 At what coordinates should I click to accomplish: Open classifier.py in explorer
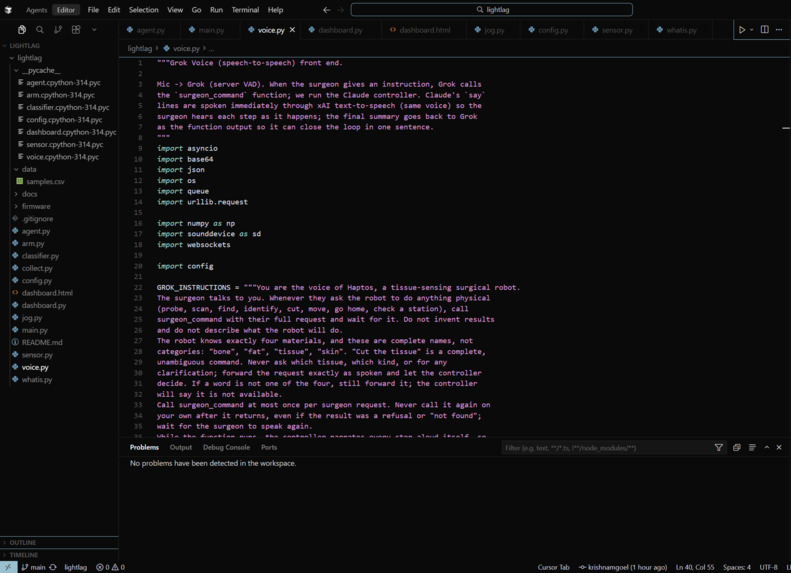[x=59, y=256]
